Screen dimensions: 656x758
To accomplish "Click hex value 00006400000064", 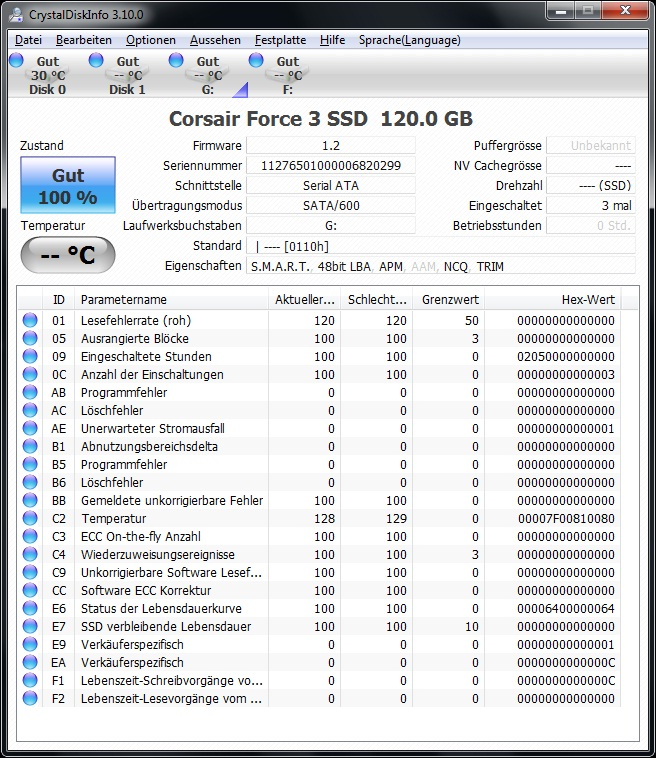I will click(566, 608).
